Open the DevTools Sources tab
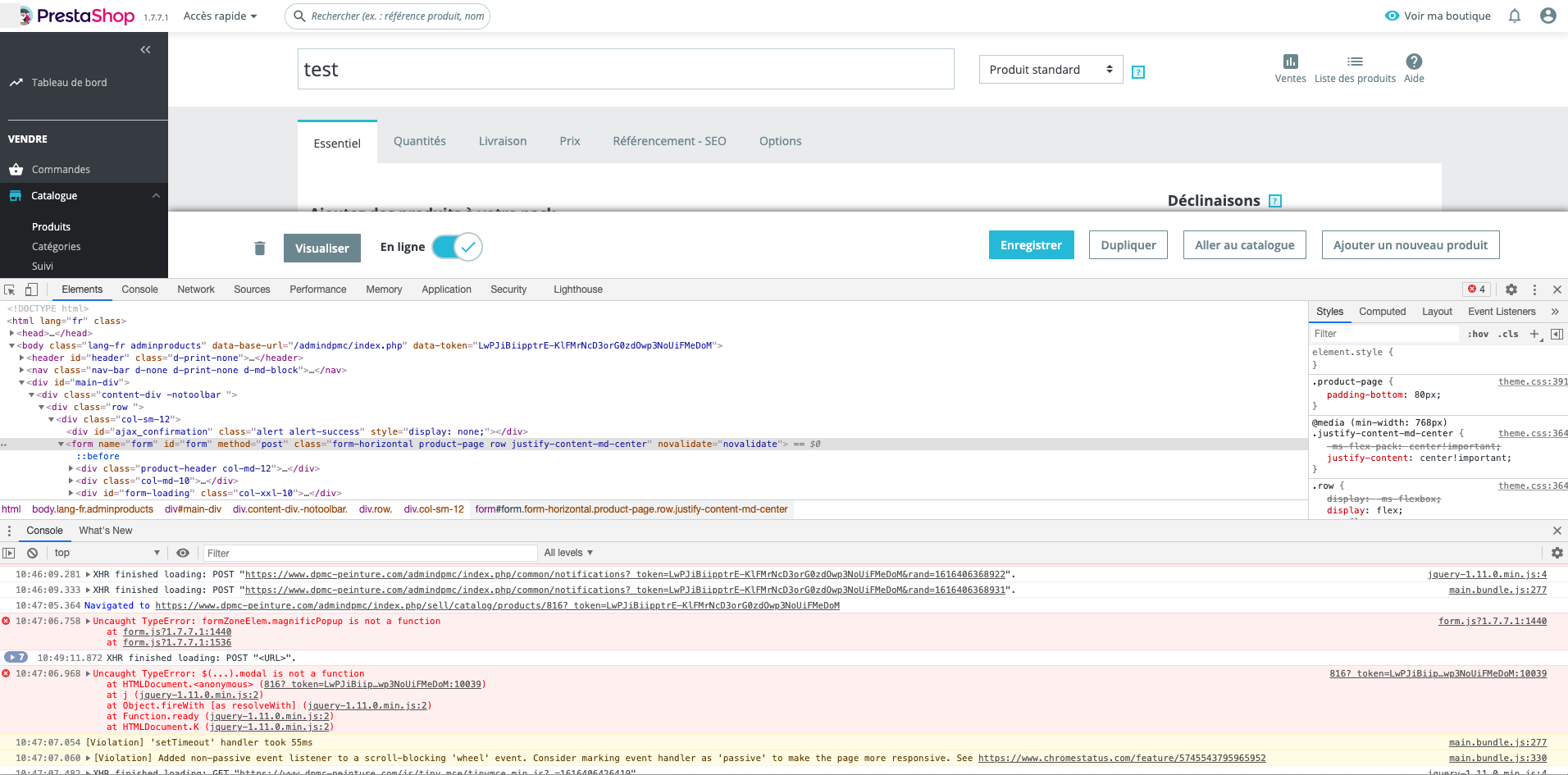 coord(252,289)
